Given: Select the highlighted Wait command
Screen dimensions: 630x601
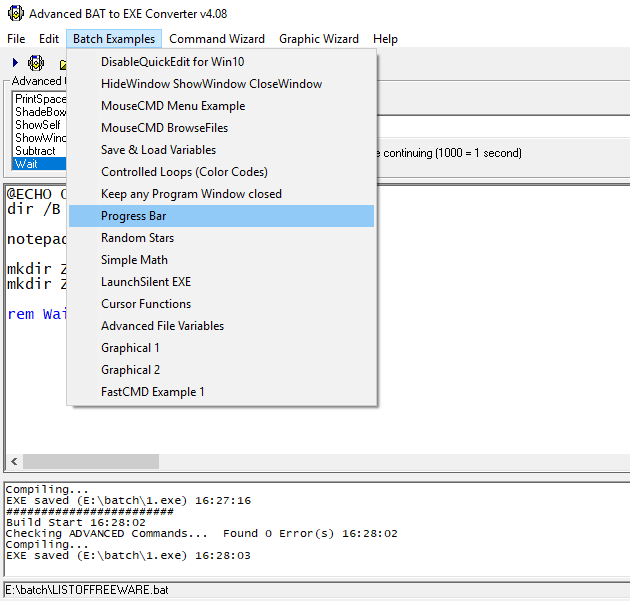Looking at the screenshot, I should point(39,164).
